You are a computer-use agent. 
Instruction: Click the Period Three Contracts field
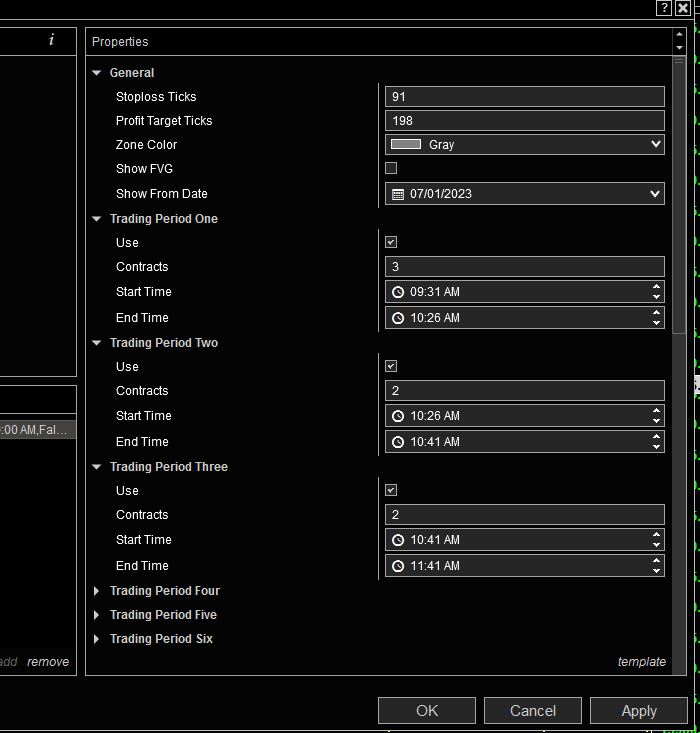(525, 514)
